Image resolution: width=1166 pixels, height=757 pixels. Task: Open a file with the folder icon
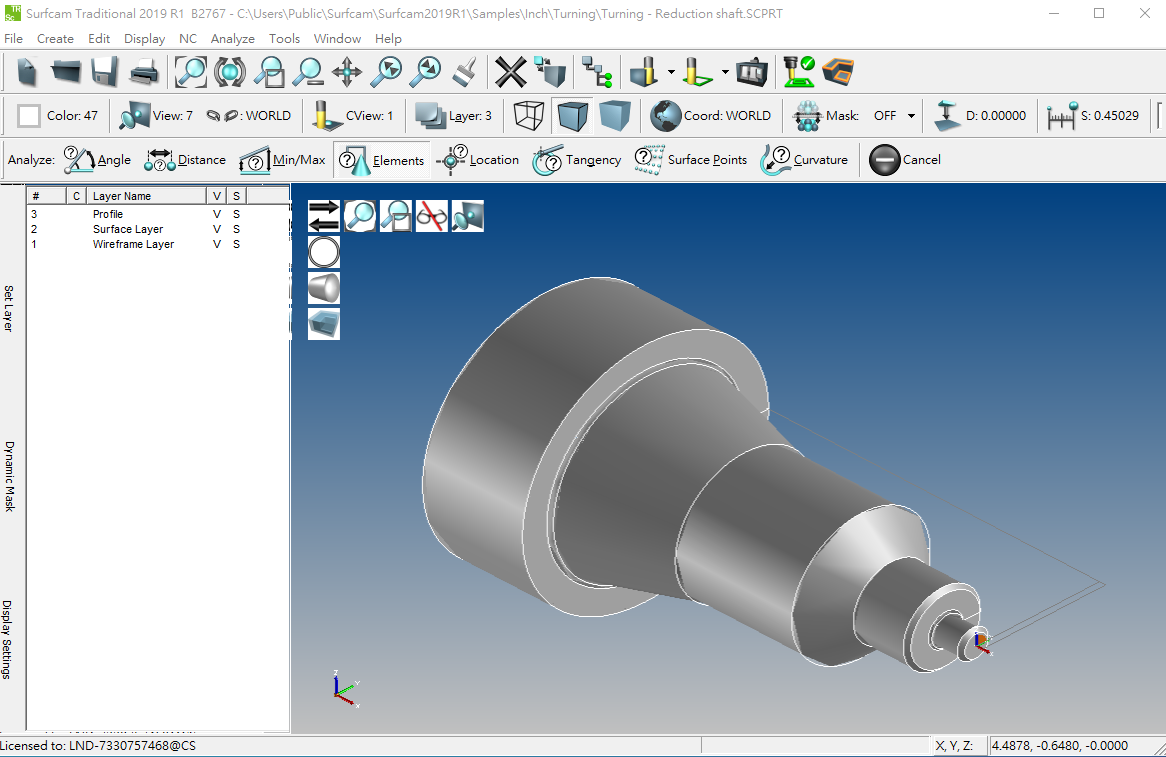point(65,72)
